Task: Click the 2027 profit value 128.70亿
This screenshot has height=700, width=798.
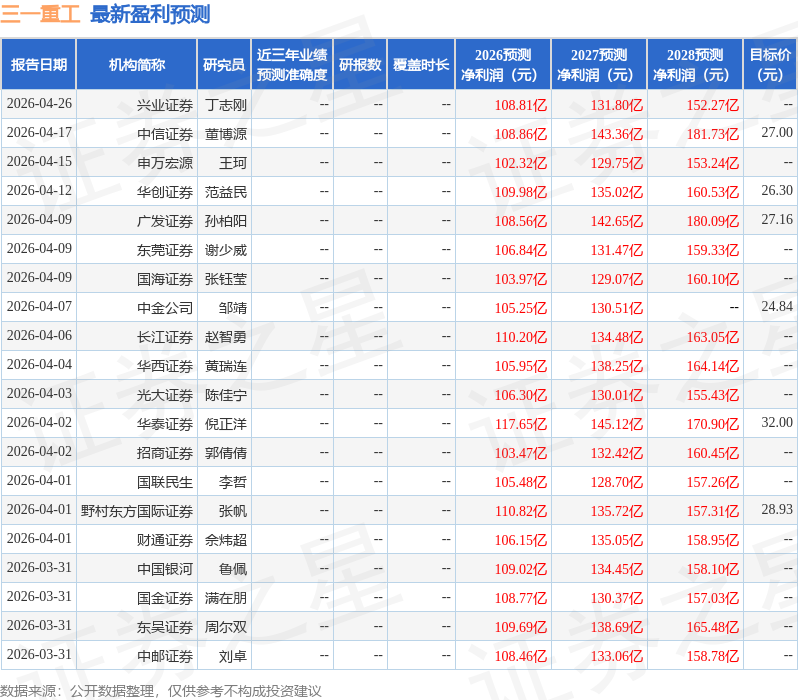Action: [x=617, y=483]
